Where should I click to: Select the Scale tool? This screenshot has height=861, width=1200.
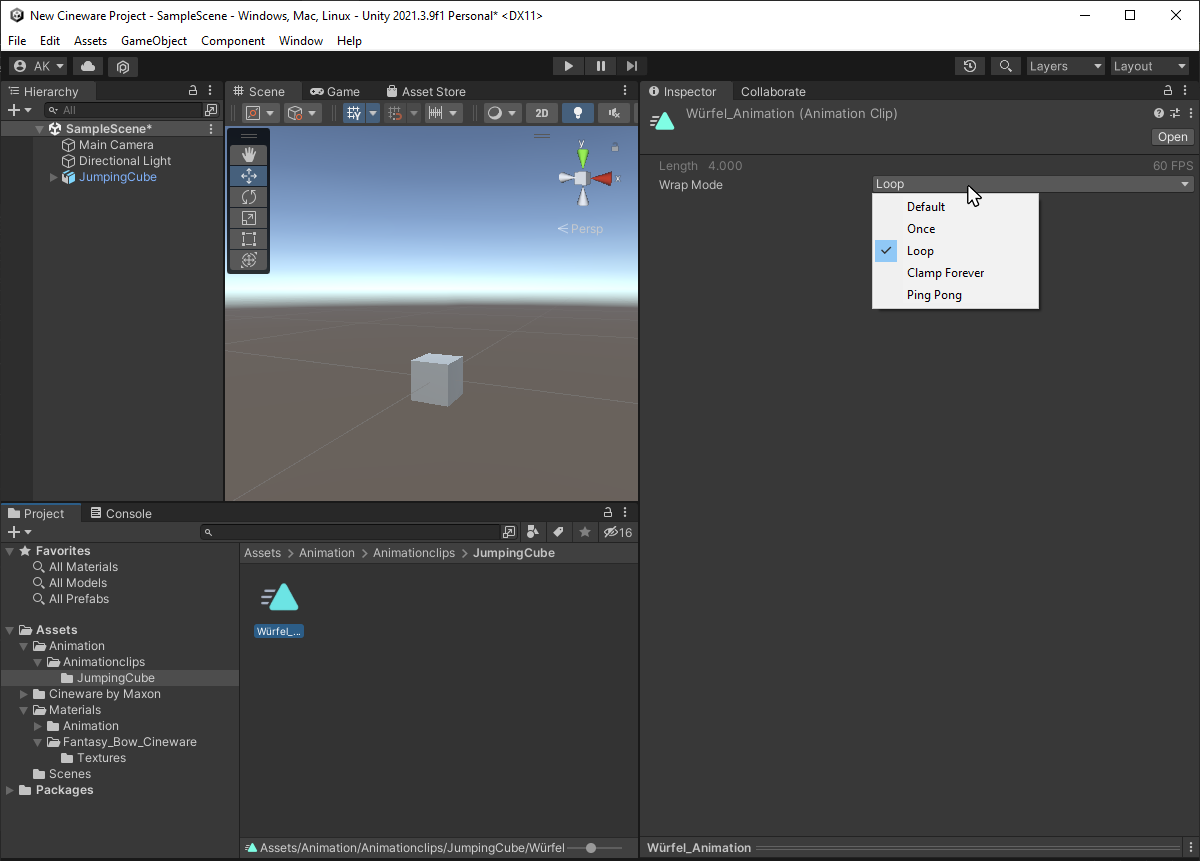pos(249,218)
